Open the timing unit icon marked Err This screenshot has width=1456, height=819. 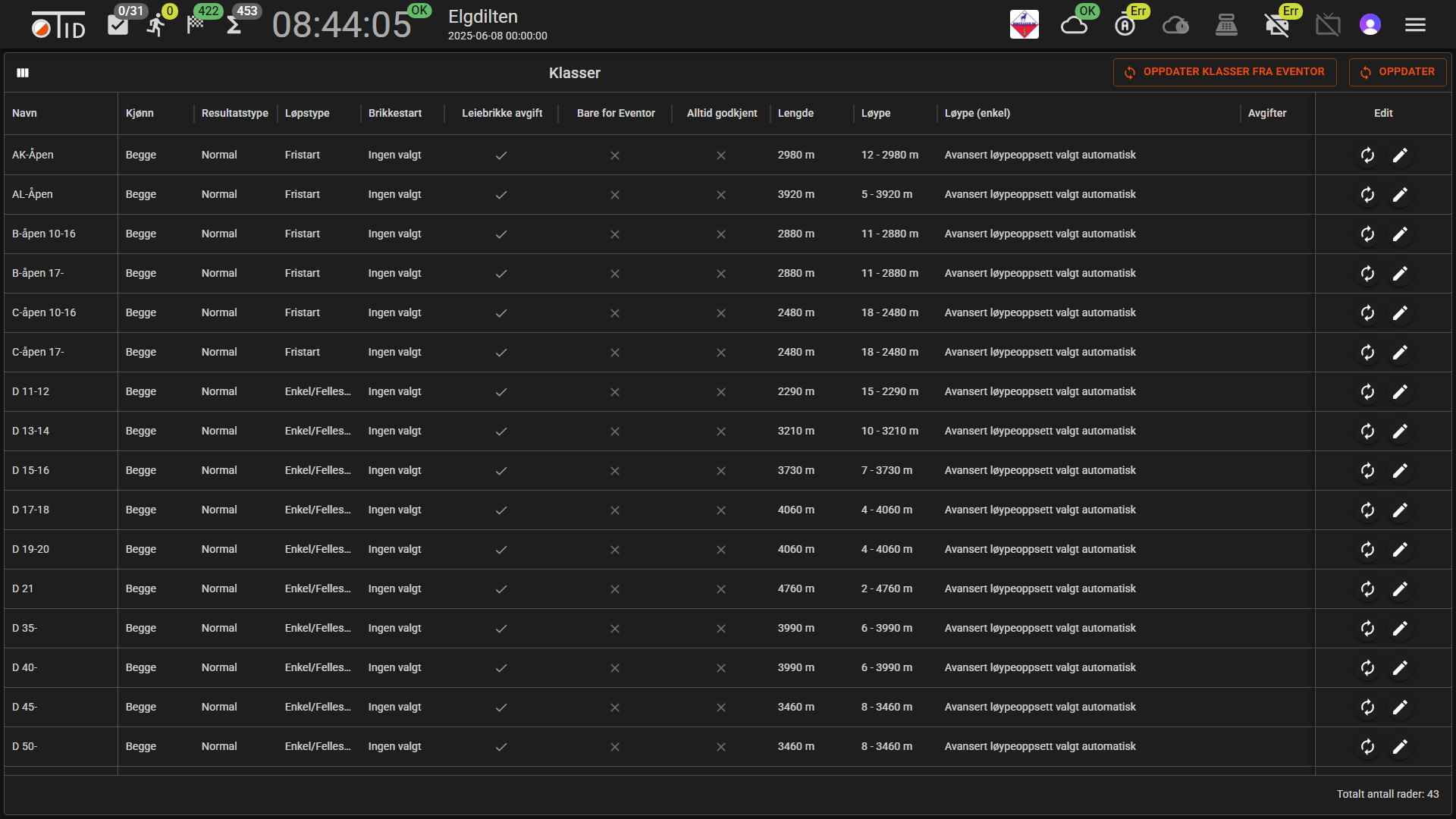tap(1125, 26)
